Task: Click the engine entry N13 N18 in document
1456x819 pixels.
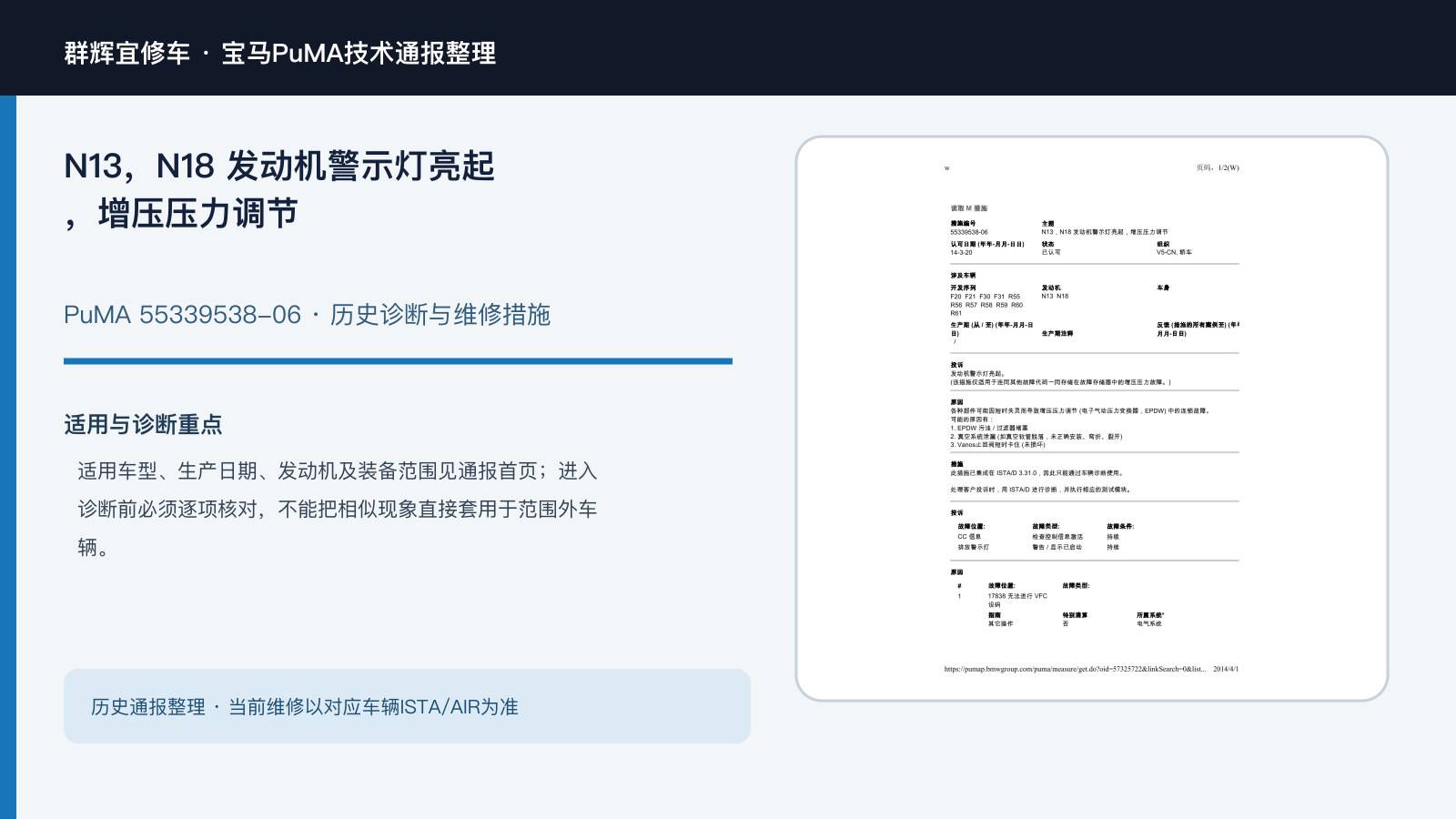Action: [1055, 296]
